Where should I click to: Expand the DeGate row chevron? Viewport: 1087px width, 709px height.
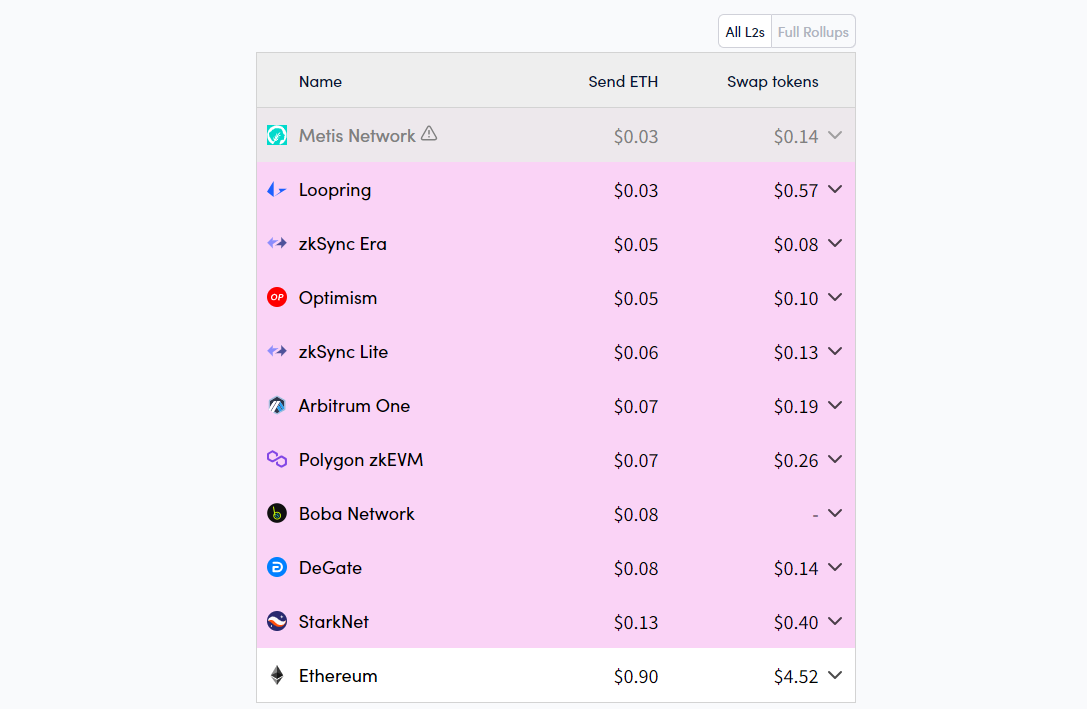coord(835,568)
